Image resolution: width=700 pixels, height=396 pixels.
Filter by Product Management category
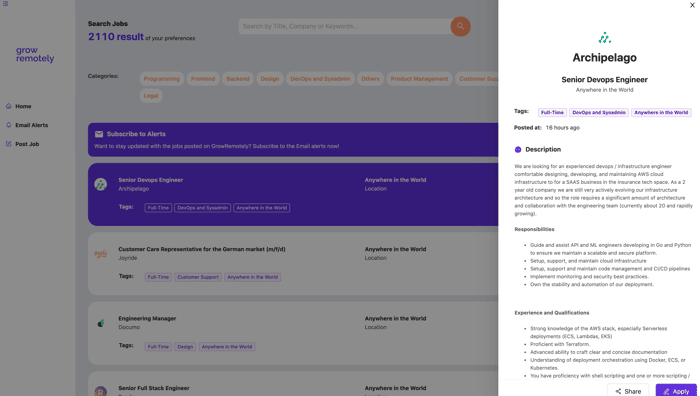[x=419, y=79]
